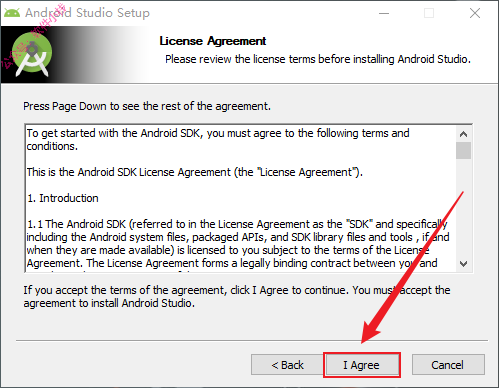
Task: Click the "This is the Android SDK License Agreement" line
Action: (x=195, y=172)
